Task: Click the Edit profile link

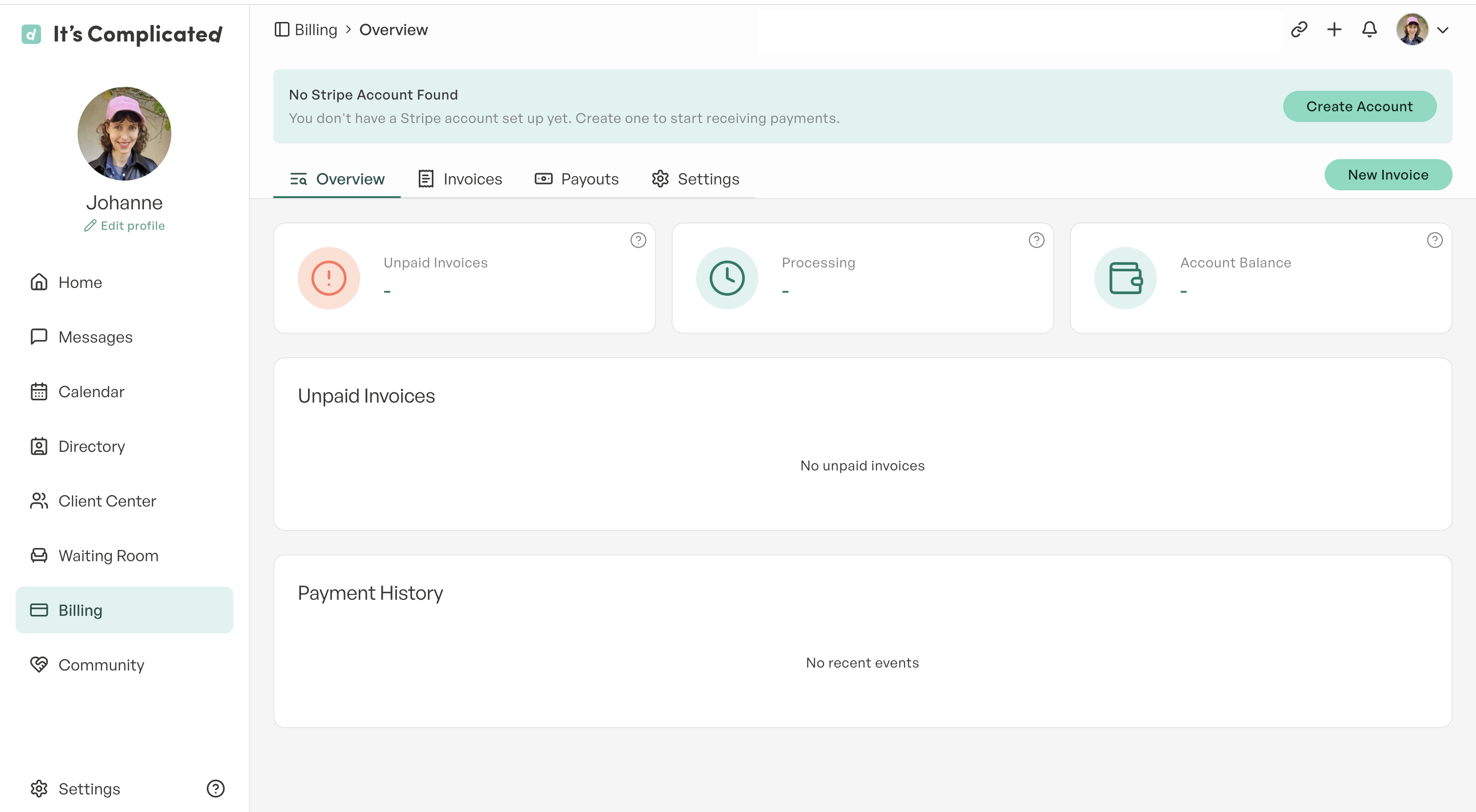Action: pos(124,226)
